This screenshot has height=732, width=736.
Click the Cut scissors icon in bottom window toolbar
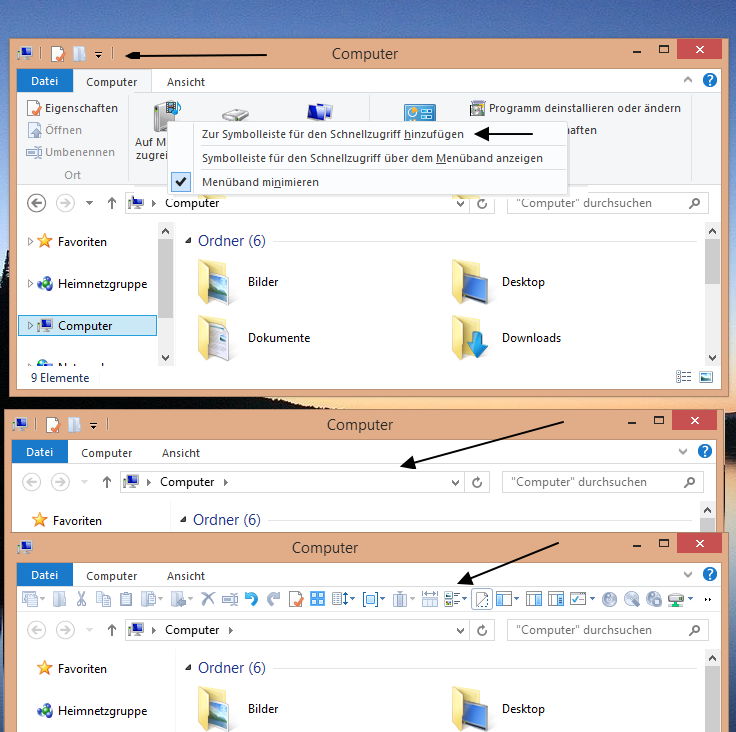82,599
